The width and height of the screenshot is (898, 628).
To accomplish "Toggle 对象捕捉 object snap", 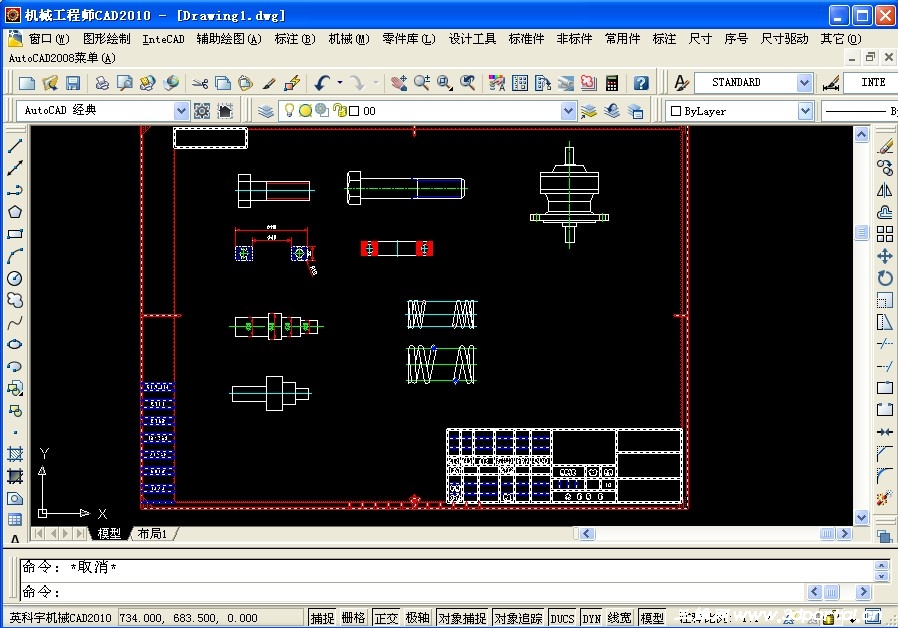I will (462, 618).
